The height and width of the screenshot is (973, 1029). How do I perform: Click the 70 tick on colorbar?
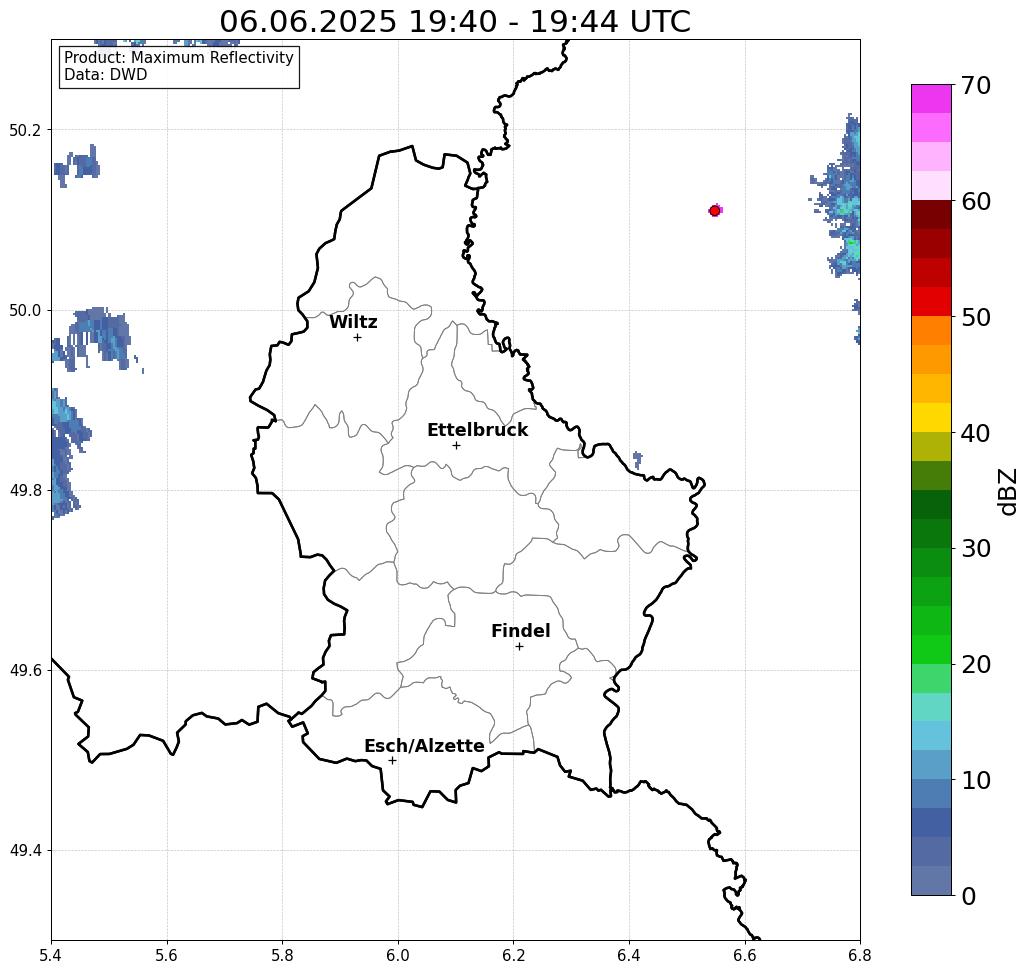[975, 85]
